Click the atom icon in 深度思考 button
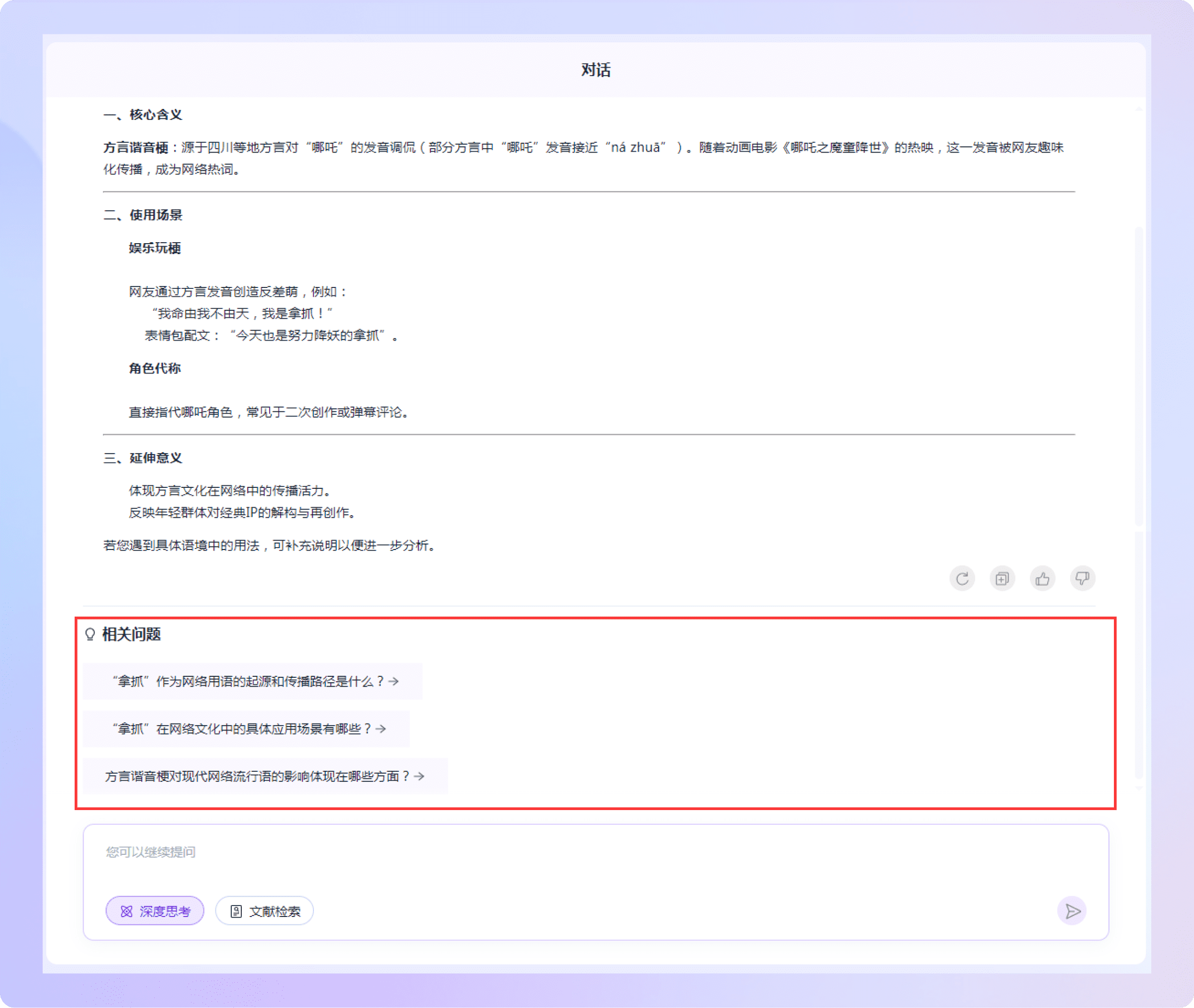 point(126,912)
